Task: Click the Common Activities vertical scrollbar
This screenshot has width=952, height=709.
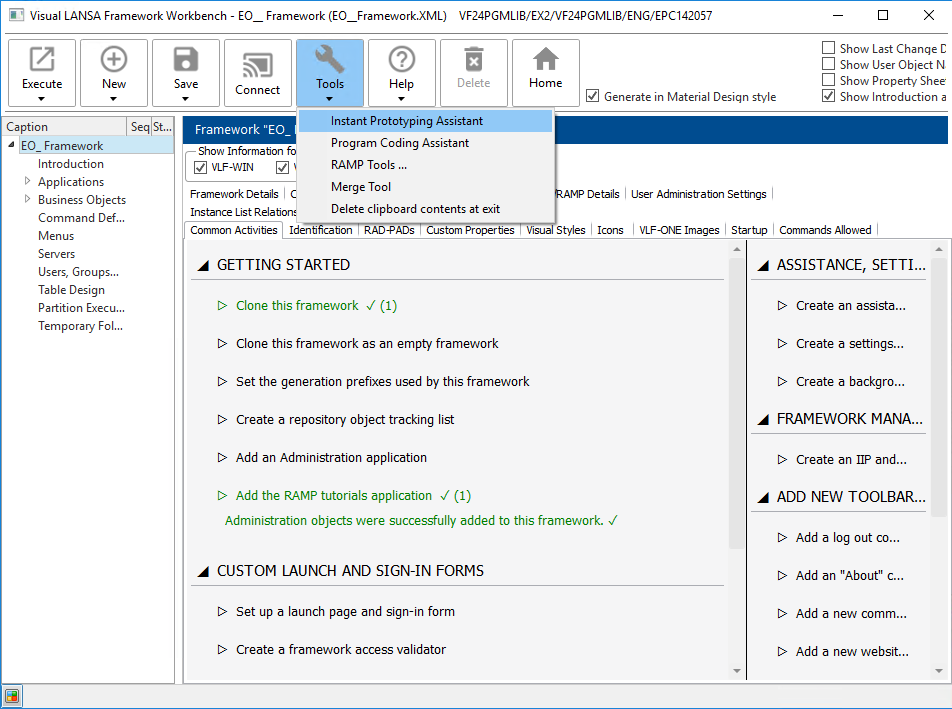Action: [737, 400]
